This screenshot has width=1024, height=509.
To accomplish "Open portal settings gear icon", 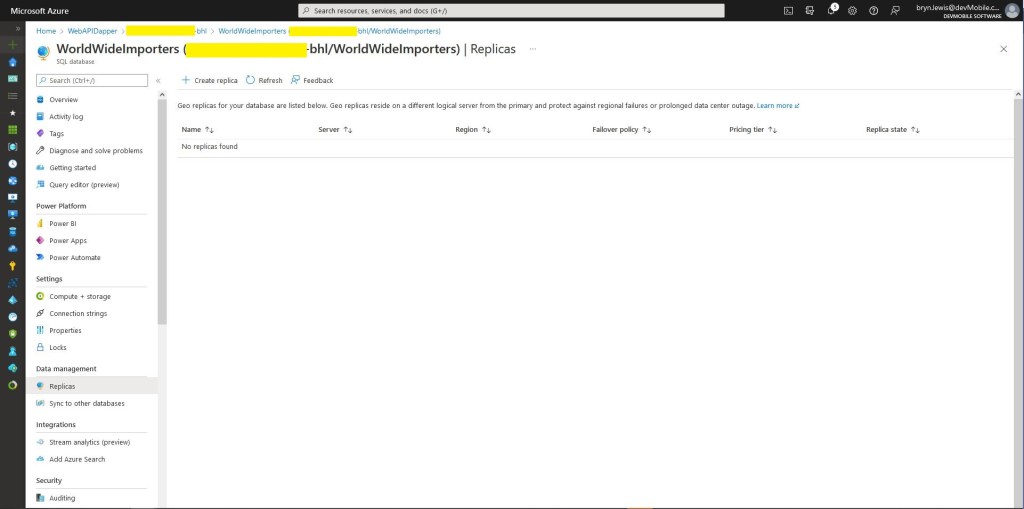I will coord(852,10).
